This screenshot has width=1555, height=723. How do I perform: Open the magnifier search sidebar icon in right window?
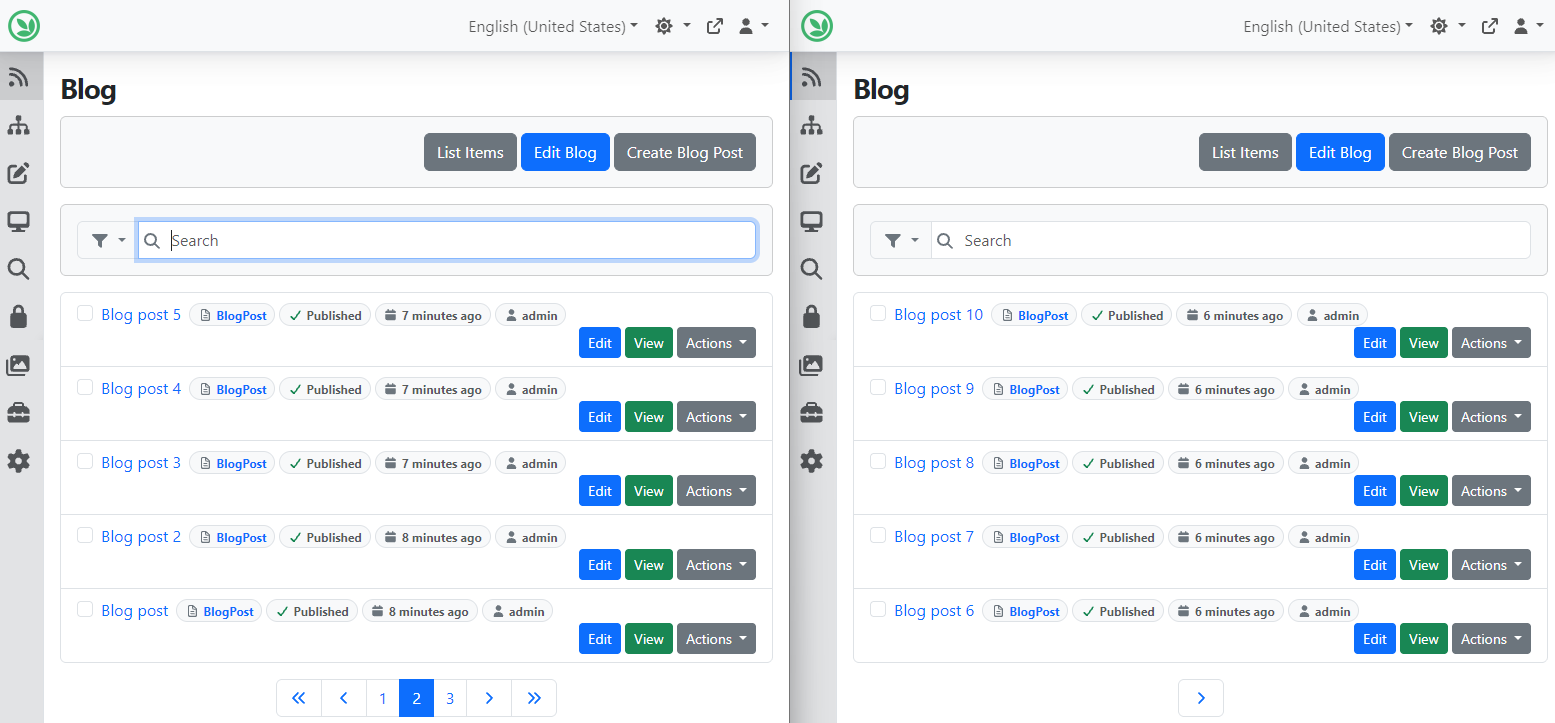[x=812, y=269]
